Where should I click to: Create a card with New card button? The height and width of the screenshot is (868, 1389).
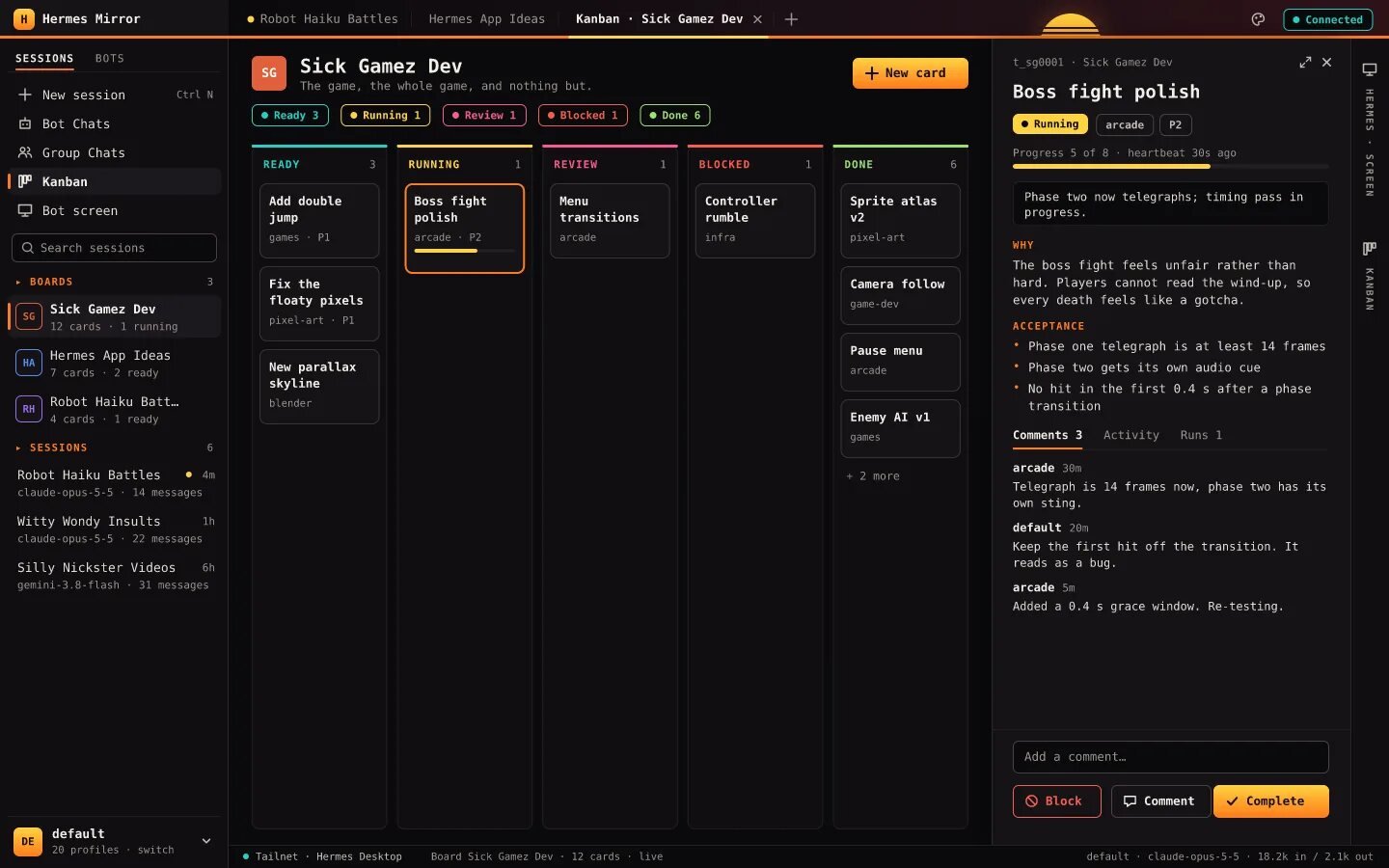point(910,73)
